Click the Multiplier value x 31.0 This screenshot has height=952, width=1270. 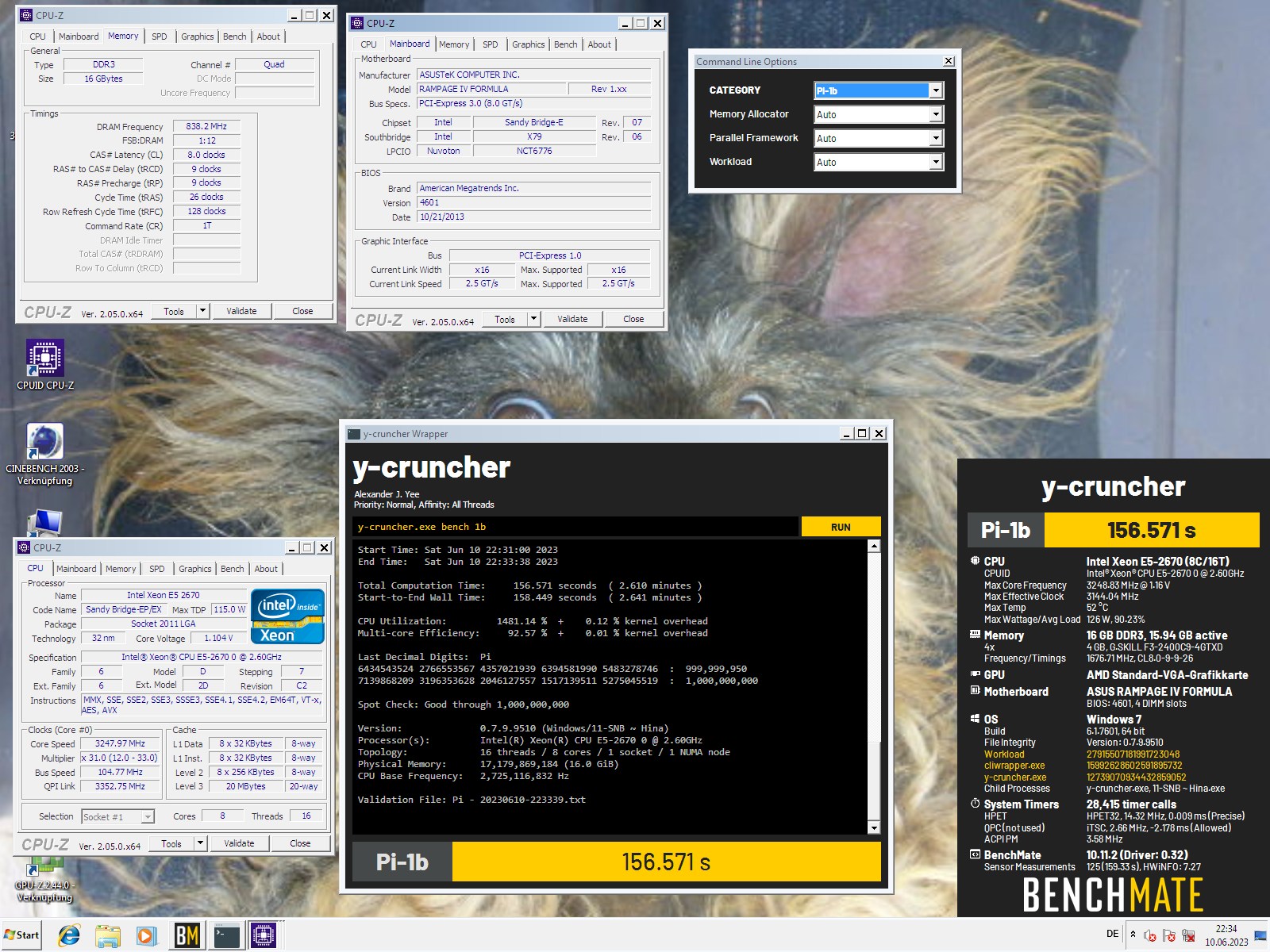point(120,758)
